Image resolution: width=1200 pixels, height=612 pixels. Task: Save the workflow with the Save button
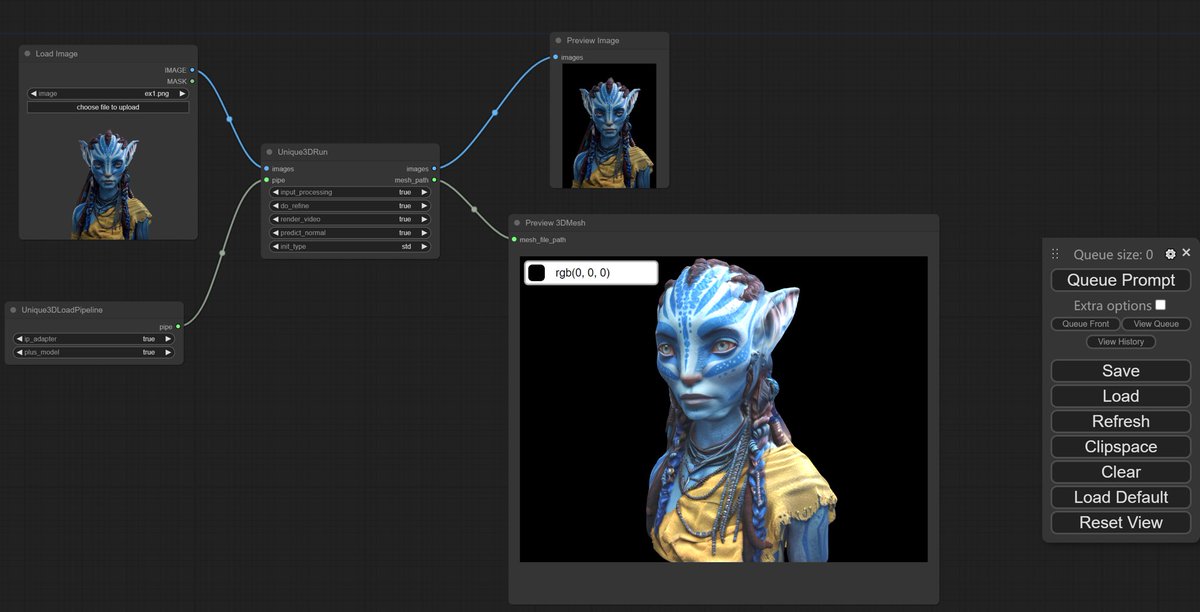pos(1121,371)
